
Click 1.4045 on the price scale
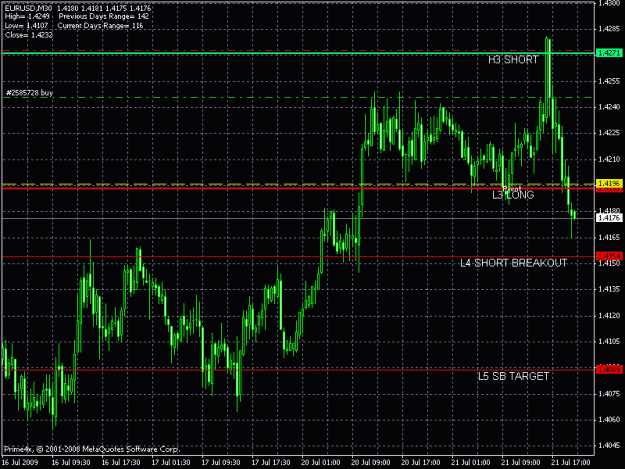pos(609,445)
